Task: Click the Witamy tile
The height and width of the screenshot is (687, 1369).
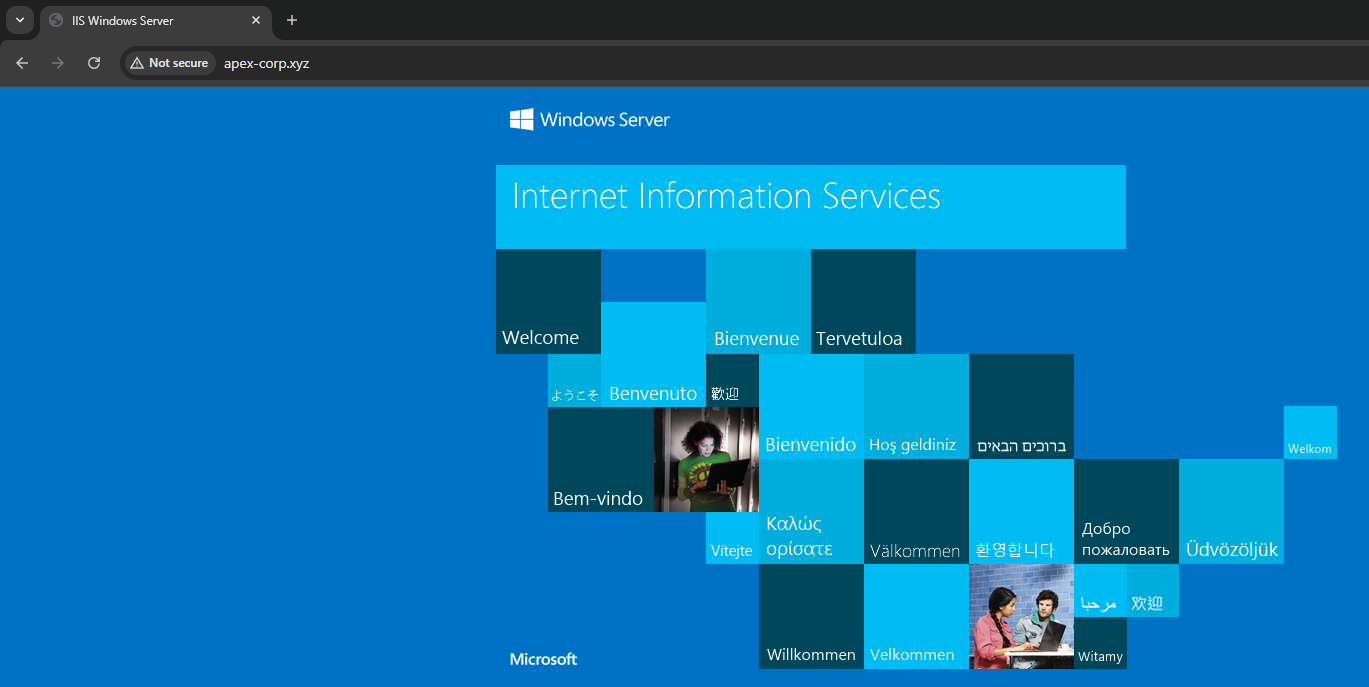Action: point(1100,643)
